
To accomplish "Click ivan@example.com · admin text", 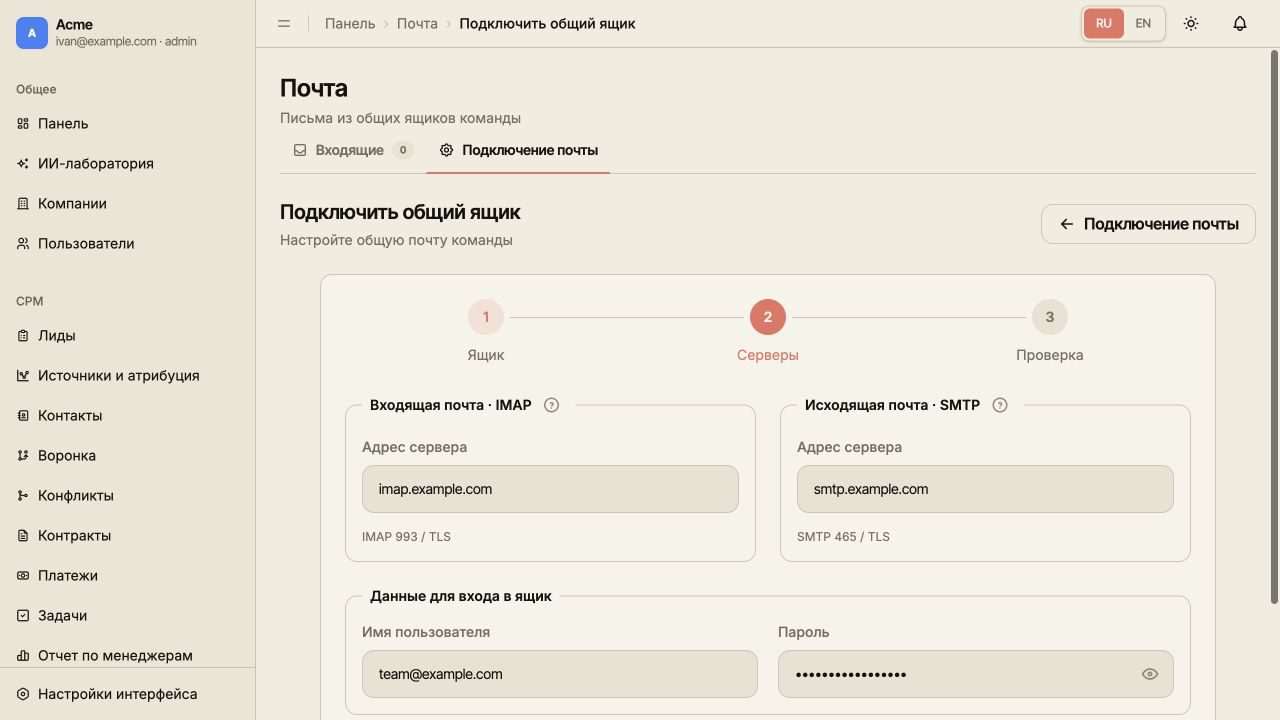I will [126, 42].
